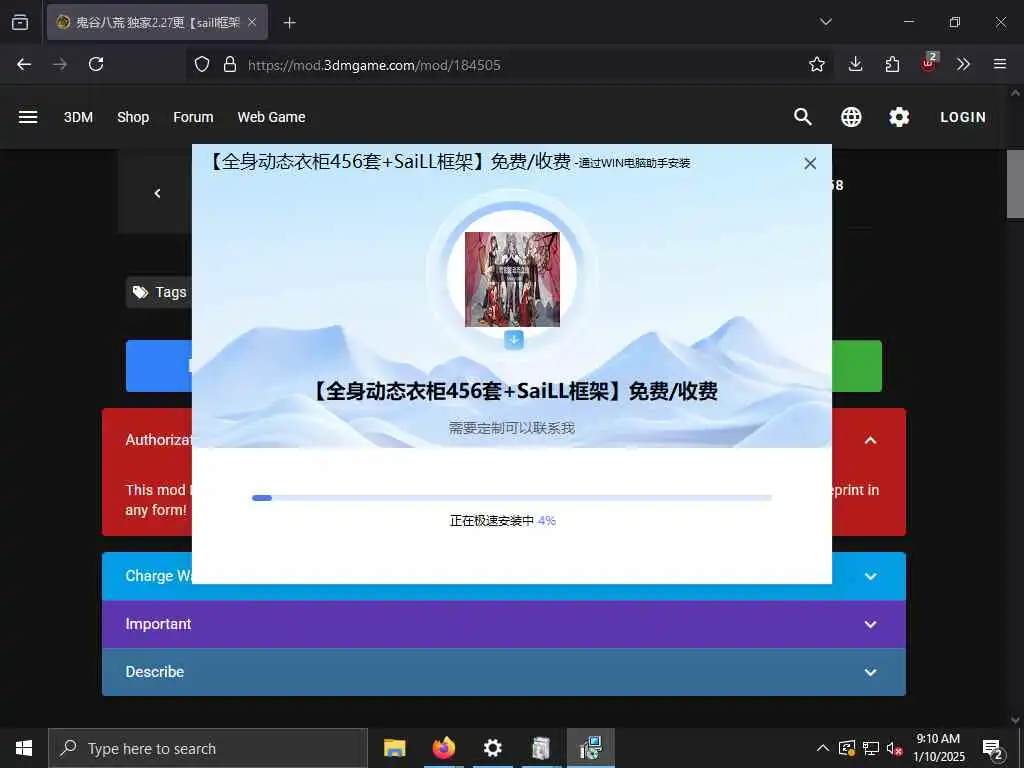Open the uBlock Origin extension icon
Screen dimensions: 1024x768
[x=929, y=63]
